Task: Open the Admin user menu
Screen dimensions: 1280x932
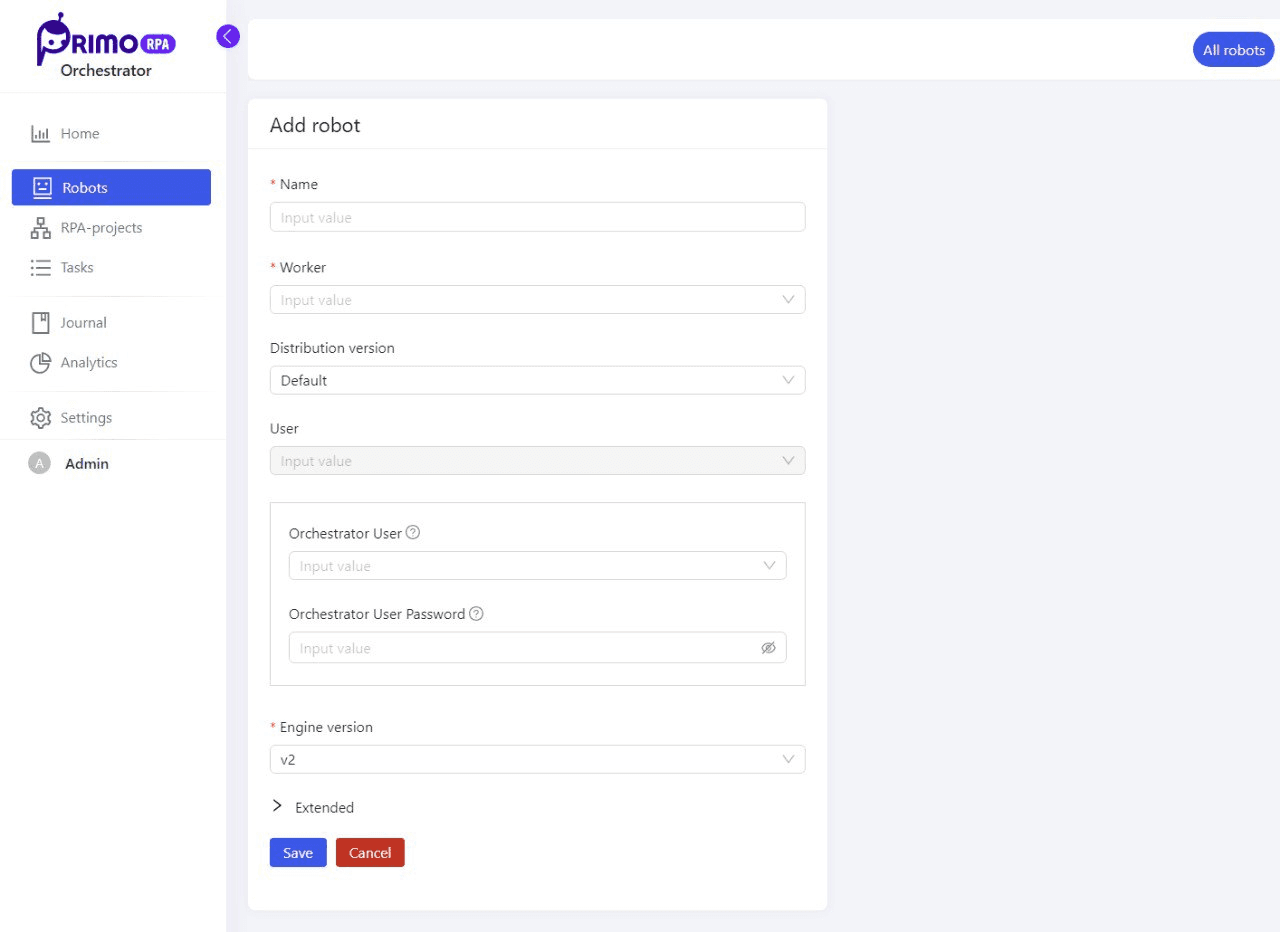Action: pyautogui.click(x=86, y=464)
